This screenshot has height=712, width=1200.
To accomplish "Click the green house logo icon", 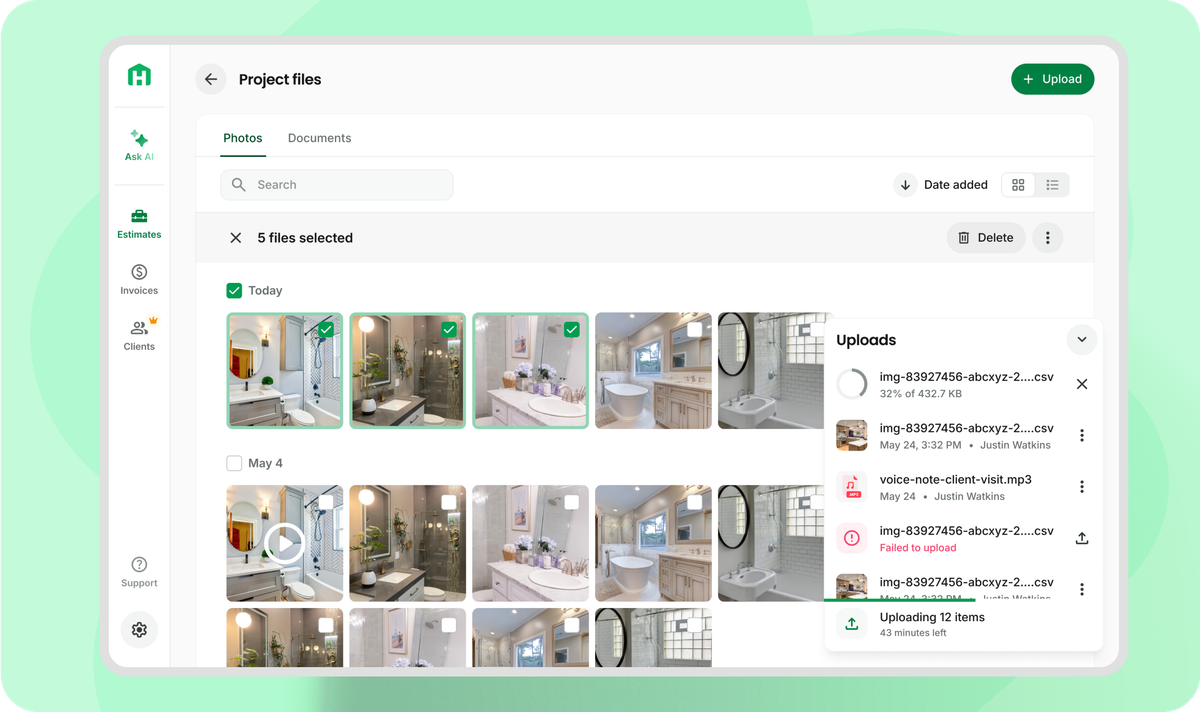I will pyautogui.click(x=139, y=74).
